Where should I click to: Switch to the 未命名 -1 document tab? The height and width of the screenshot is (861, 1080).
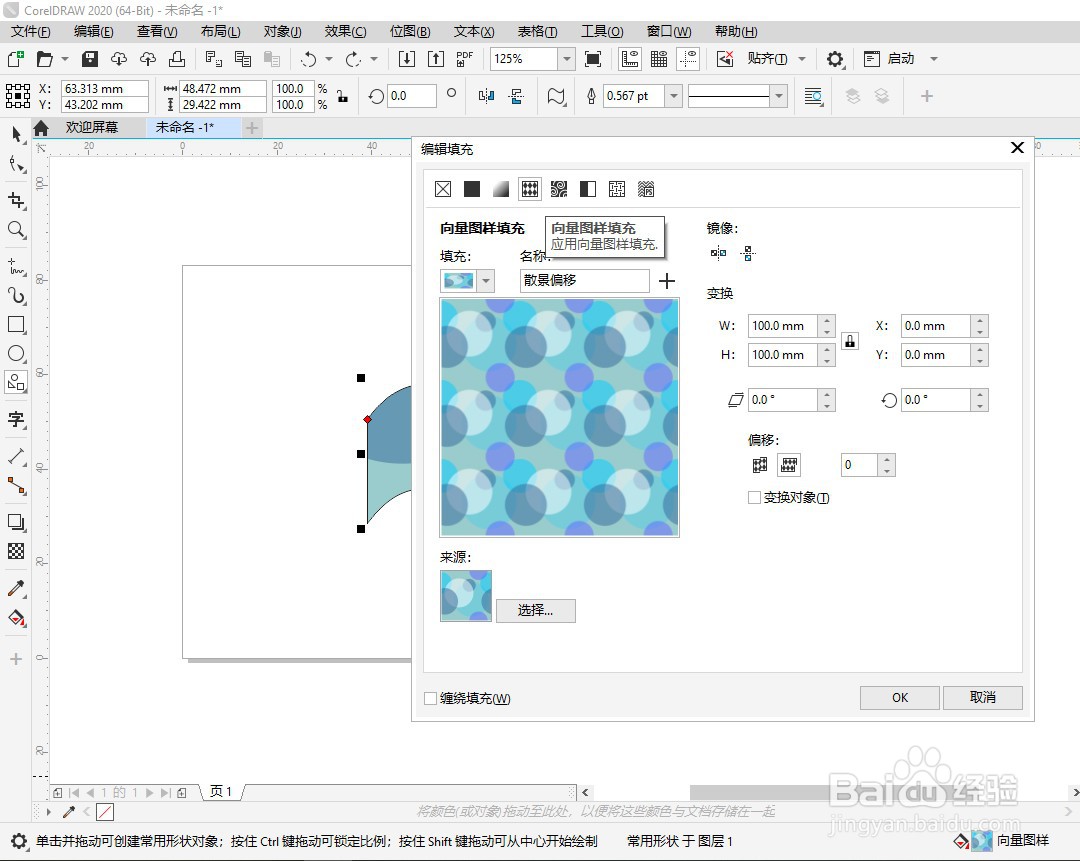185,127
